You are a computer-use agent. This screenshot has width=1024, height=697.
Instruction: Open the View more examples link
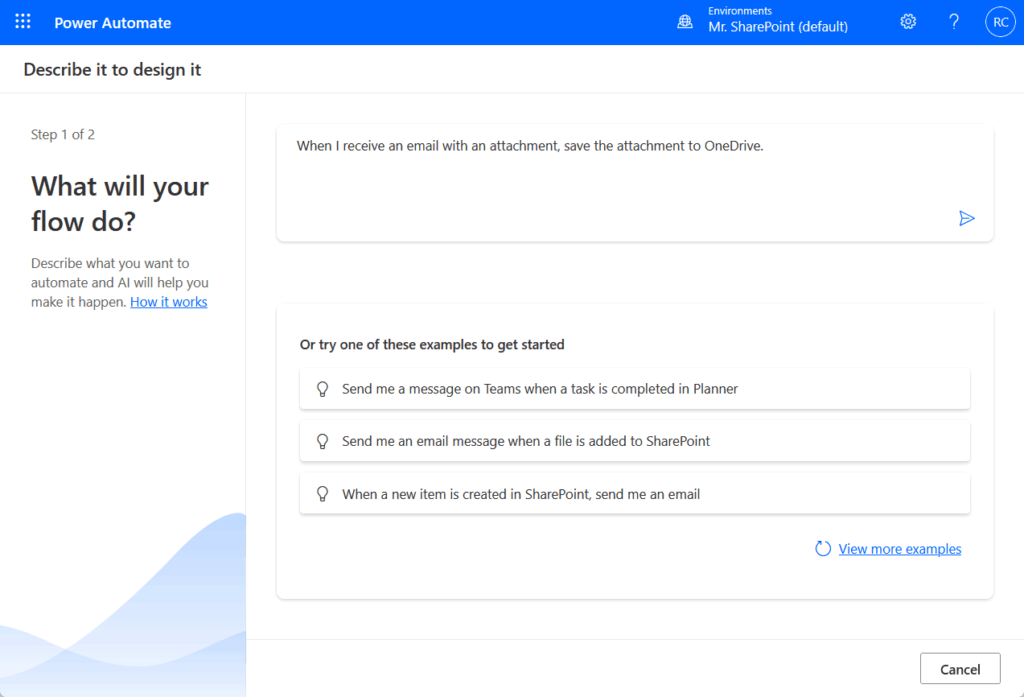click(899, 549)
